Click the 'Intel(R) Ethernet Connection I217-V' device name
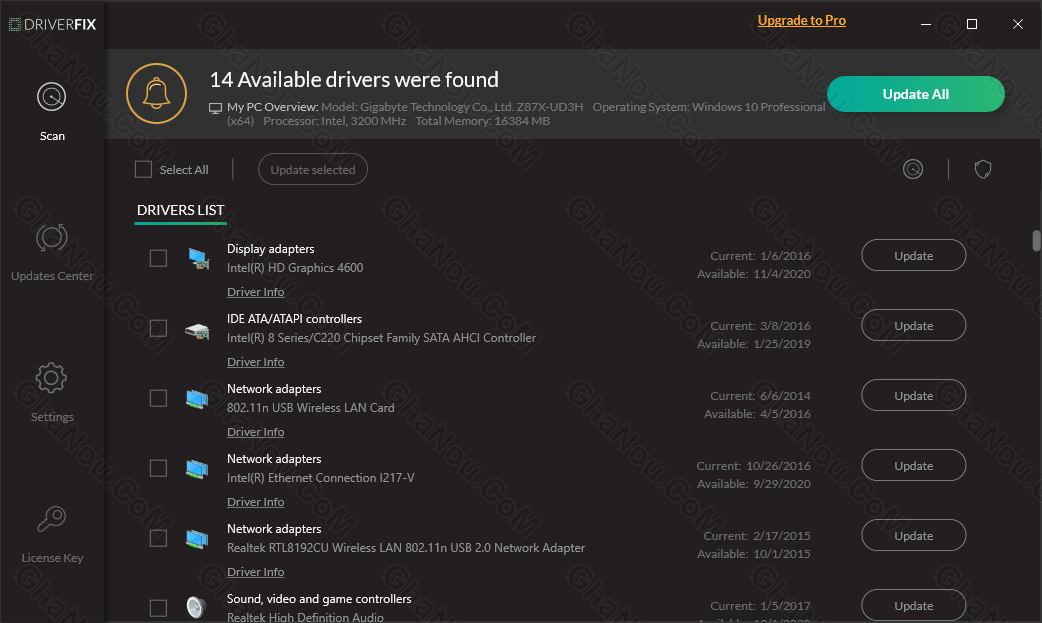This screenshot has height=623, width=1042. (320, 478)
